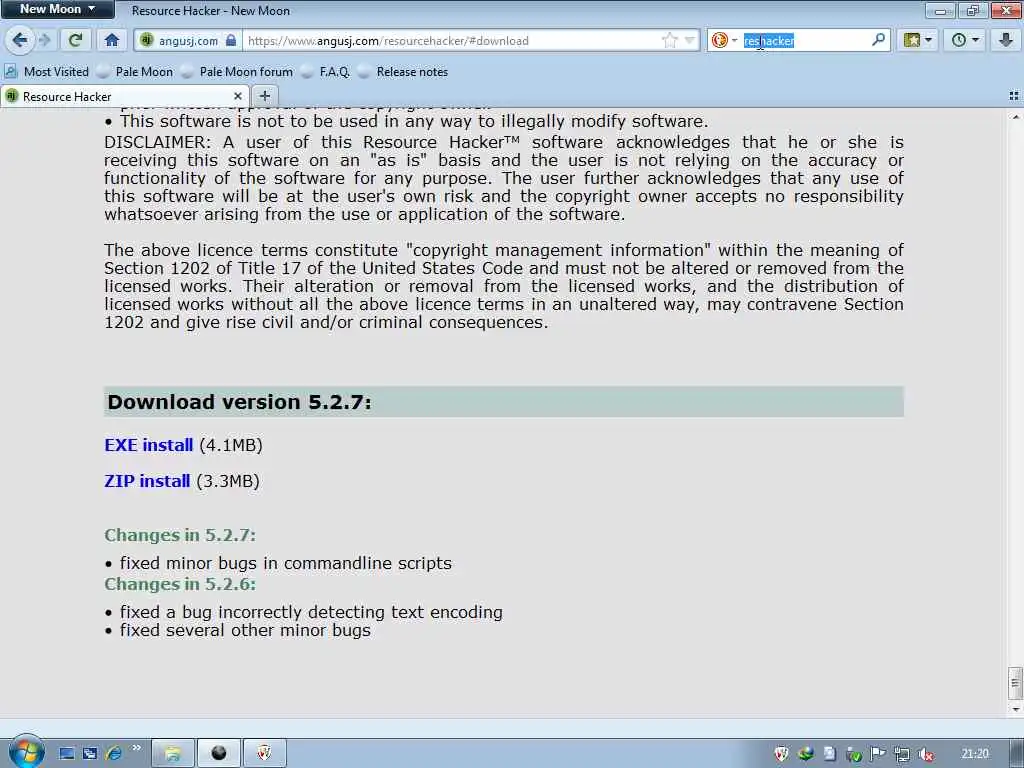Click the 'Download version 5.2.7:' heading
The width and height of the screenshot is (1024, 768).
point(239,402)
